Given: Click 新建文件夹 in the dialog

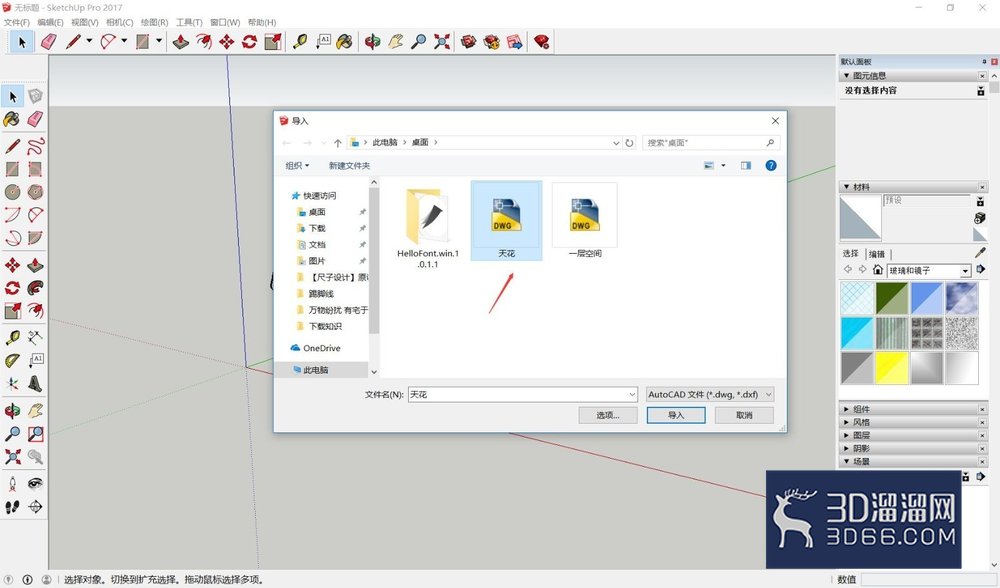Looking at the screenshot, I should 349,165.
